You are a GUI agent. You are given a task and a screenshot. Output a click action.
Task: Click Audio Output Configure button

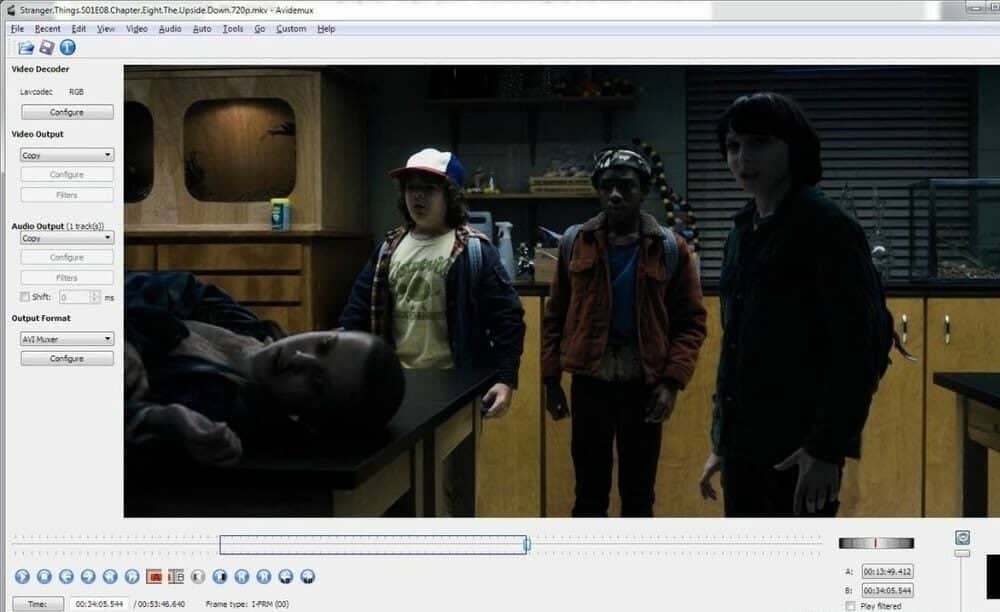67,257
